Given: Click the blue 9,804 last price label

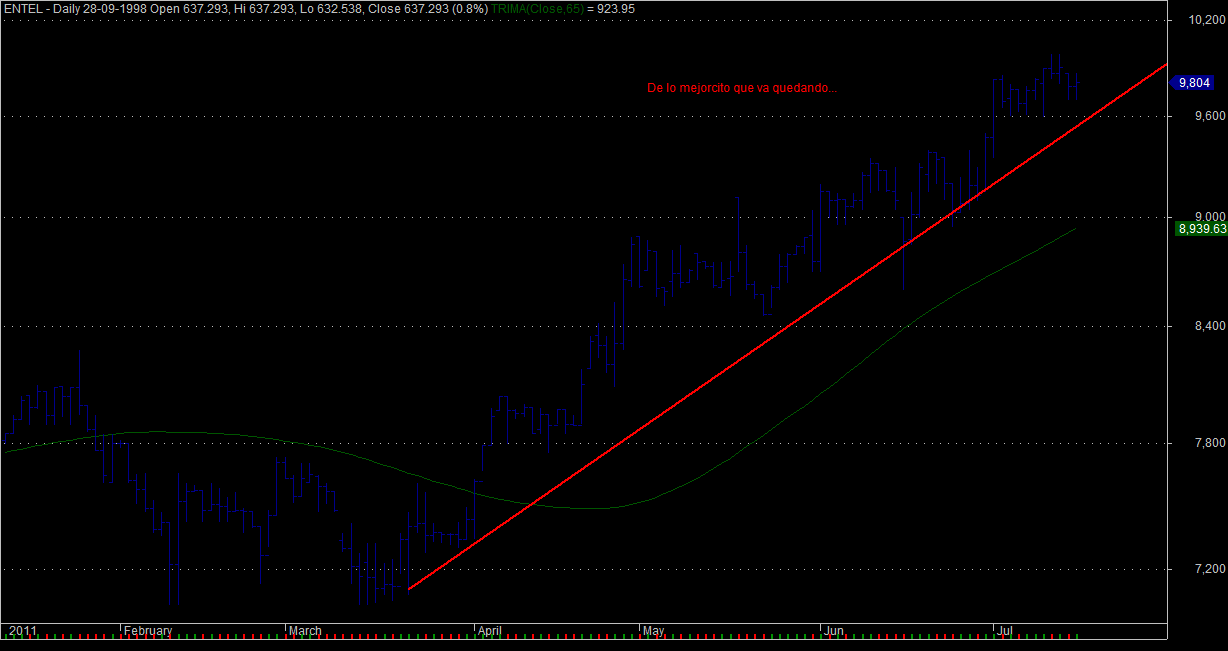Looking at the screenshot, I should (x=1194, y=83).
